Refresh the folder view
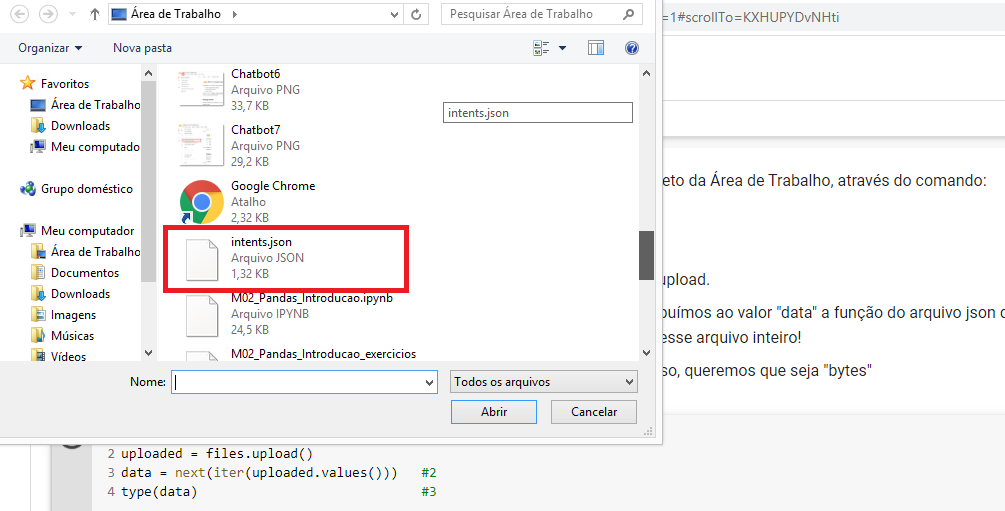 (417, 14)
